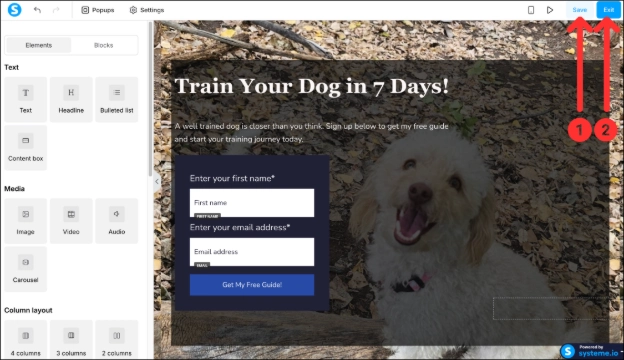Image resolution: width=624 pixels, height=360 pixels.
Task: Click the 'Enter your first name' label
Action: click(x=232, y=178)
